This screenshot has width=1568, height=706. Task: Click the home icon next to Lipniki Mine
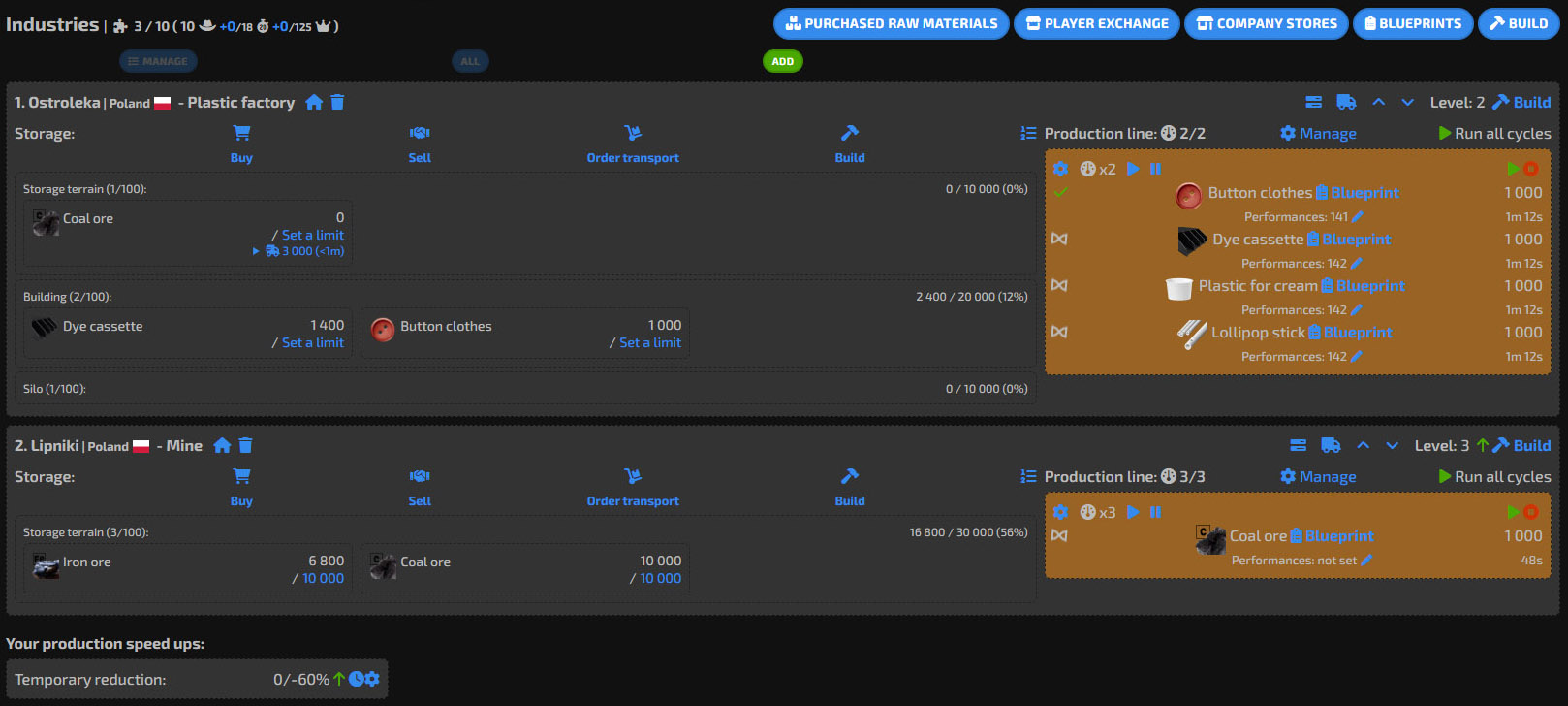[x=222, y=445]
